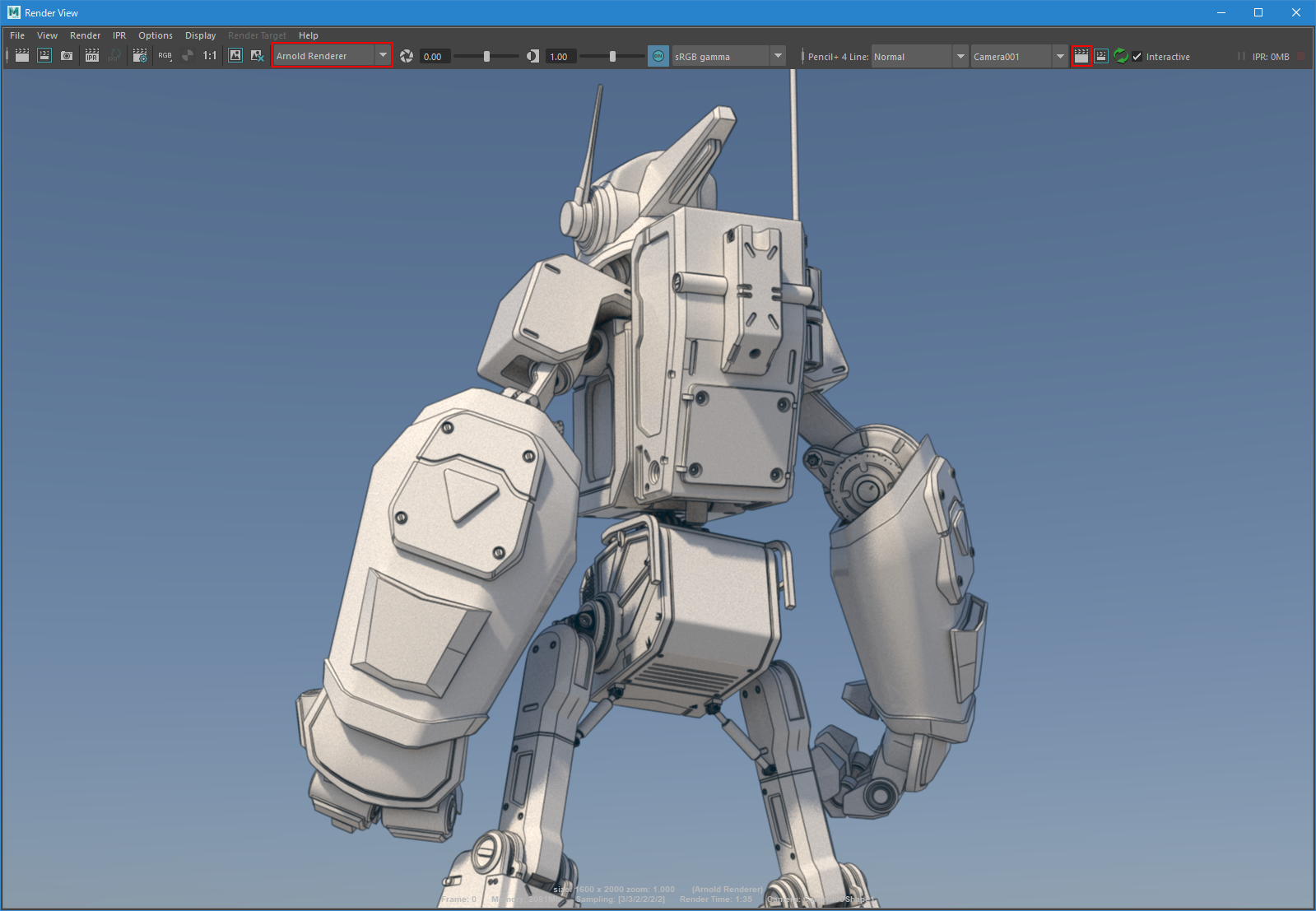Start IPR render with the IPR icon

(x=92, y=56)
